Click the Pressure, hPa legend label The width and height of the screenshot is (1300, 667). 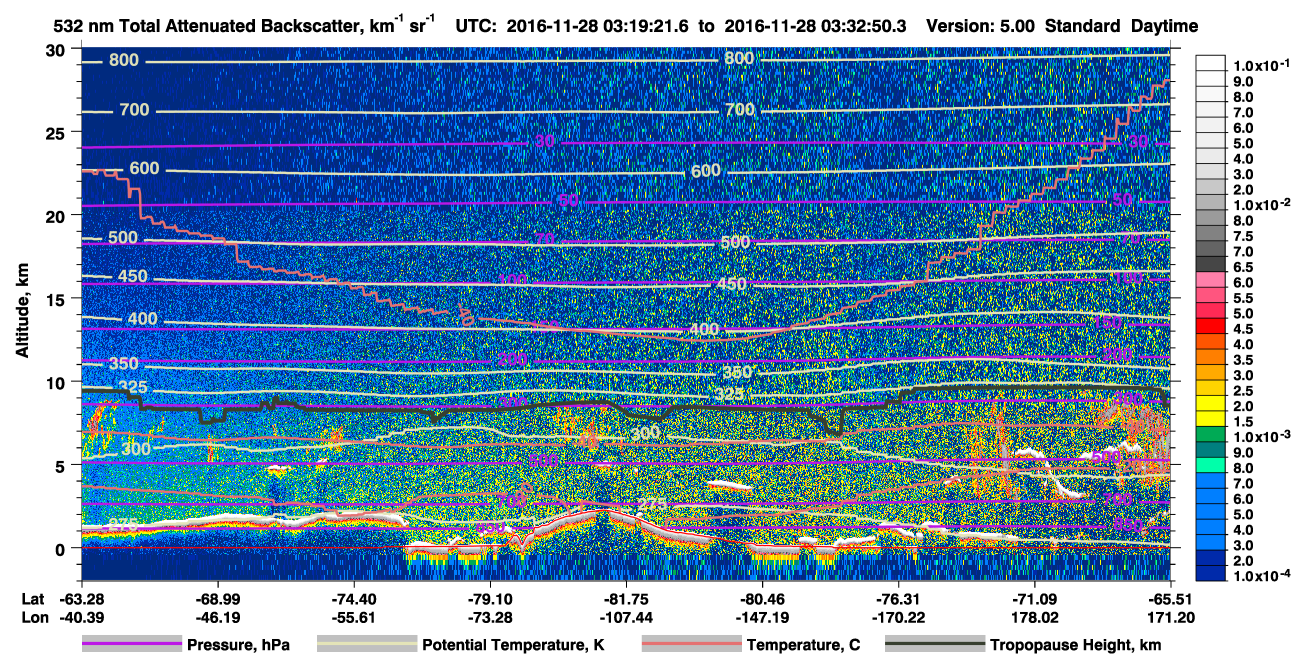238,646
